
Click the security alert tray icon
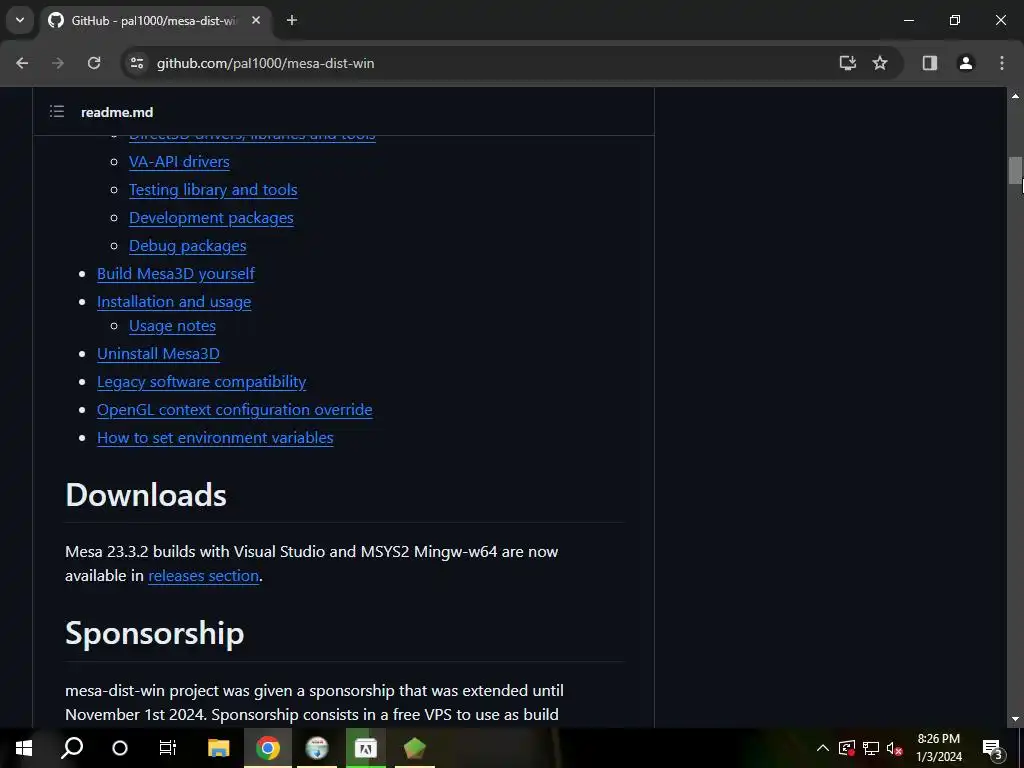(847, 748)
